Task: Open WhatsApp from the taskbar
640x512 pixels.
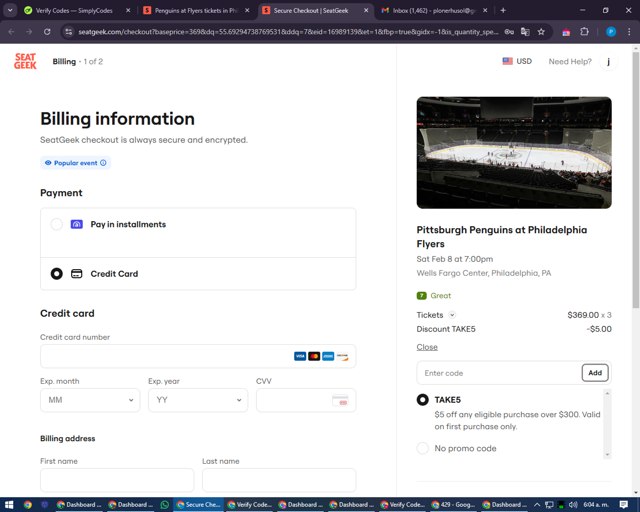Action: point(165,504)
